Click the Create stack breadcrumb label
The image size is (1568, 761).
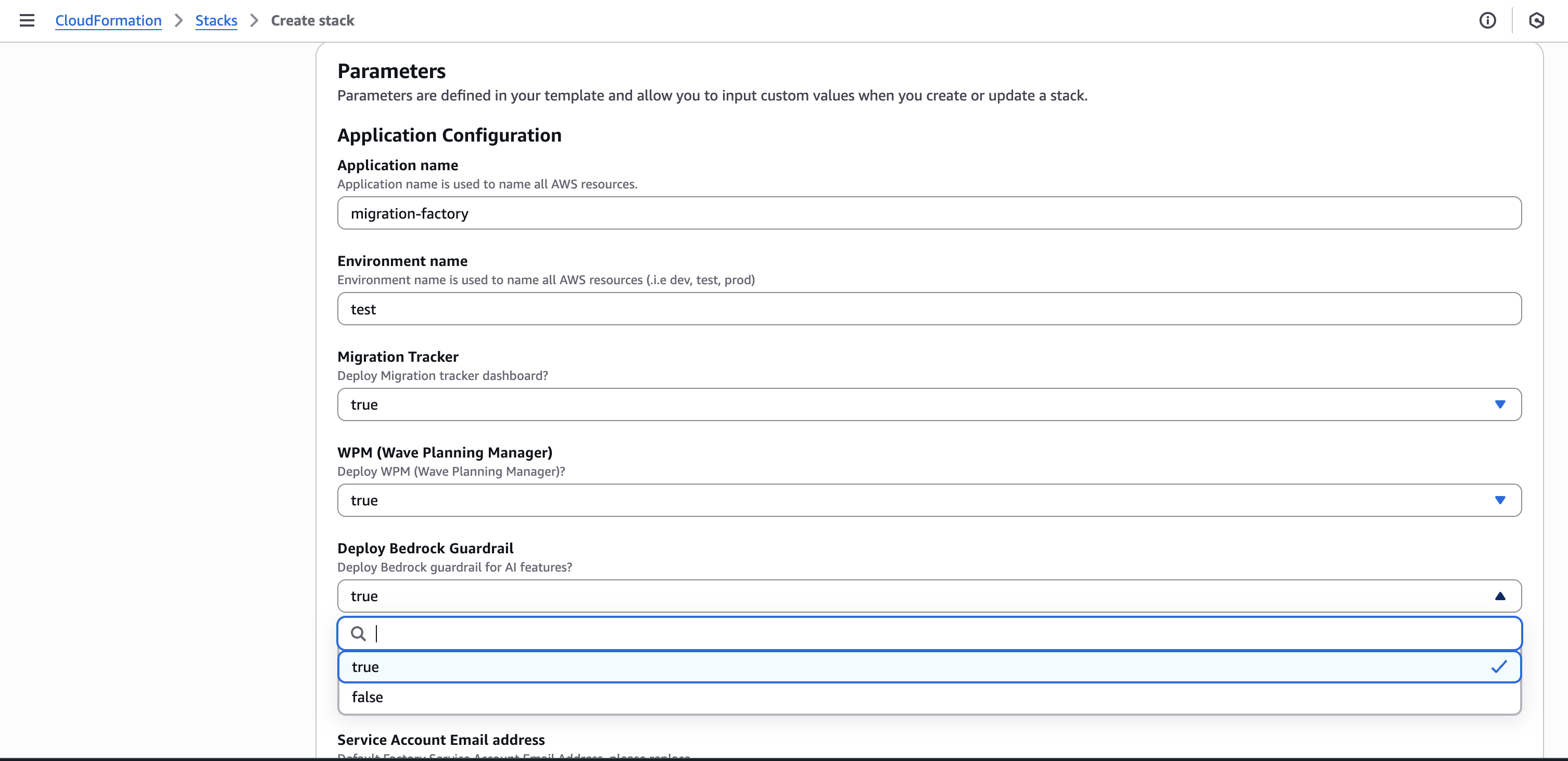pyautogui.click(x=312, y=20)
